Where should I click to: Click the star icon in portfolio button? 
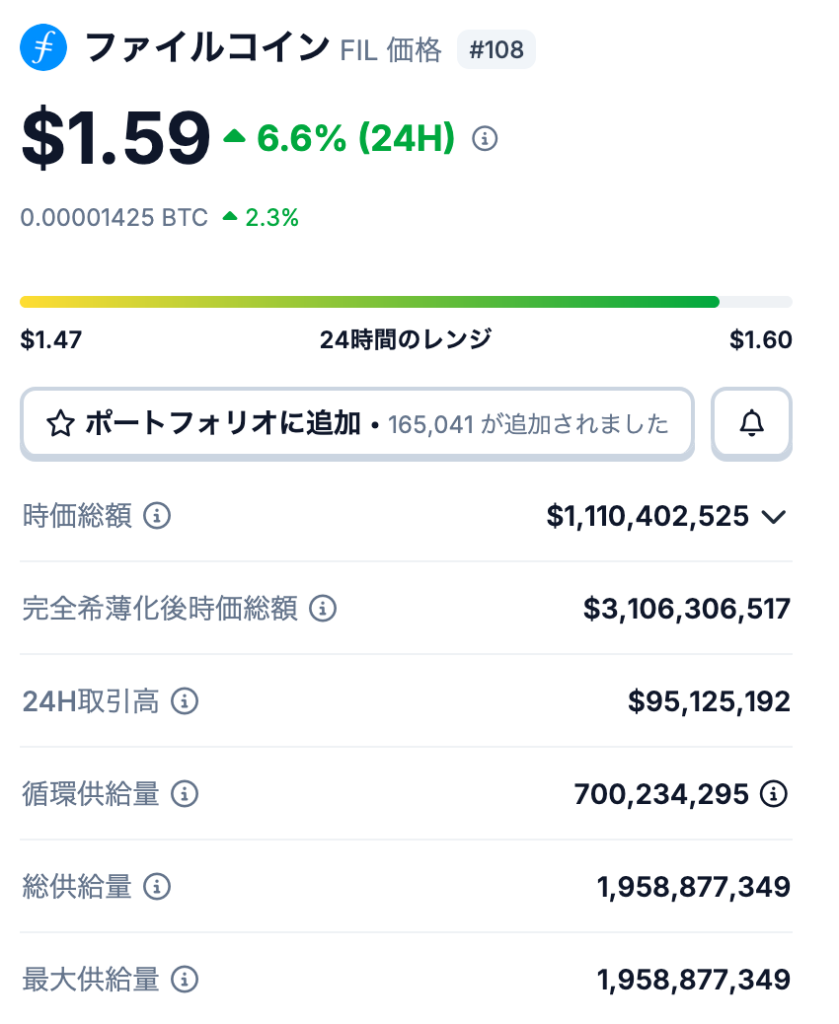pos(60,424)
